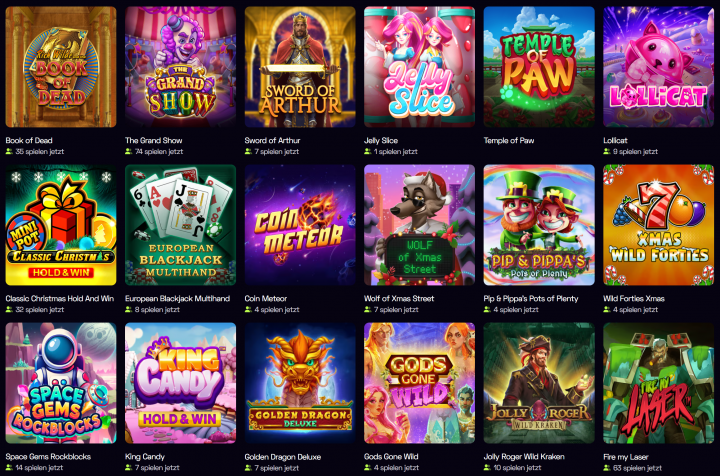
Task: Launch The Grand Show game tile
Action: coord(180,67)
